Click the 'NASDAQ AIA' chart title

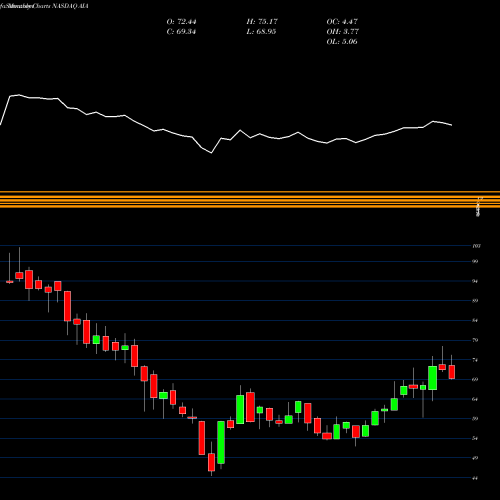[x=70, y=6]
